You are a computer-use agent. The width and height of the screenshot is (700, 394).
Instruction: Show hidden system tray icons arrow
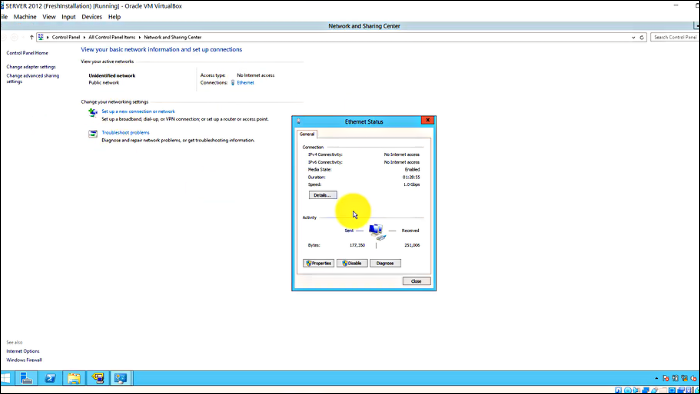coord(656,378)
